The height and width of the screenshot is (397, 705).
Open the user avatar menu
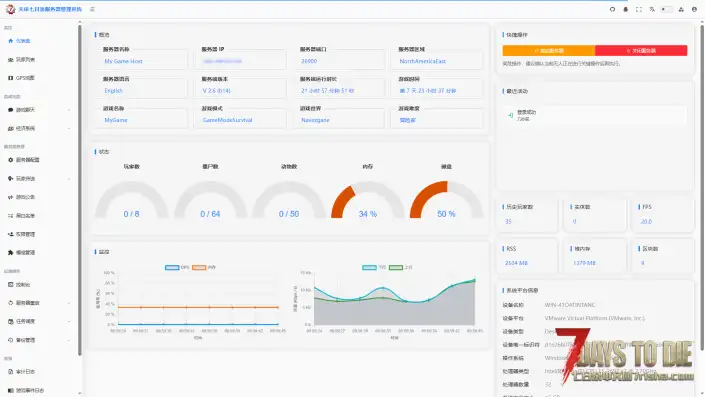[x=694, y=9]
